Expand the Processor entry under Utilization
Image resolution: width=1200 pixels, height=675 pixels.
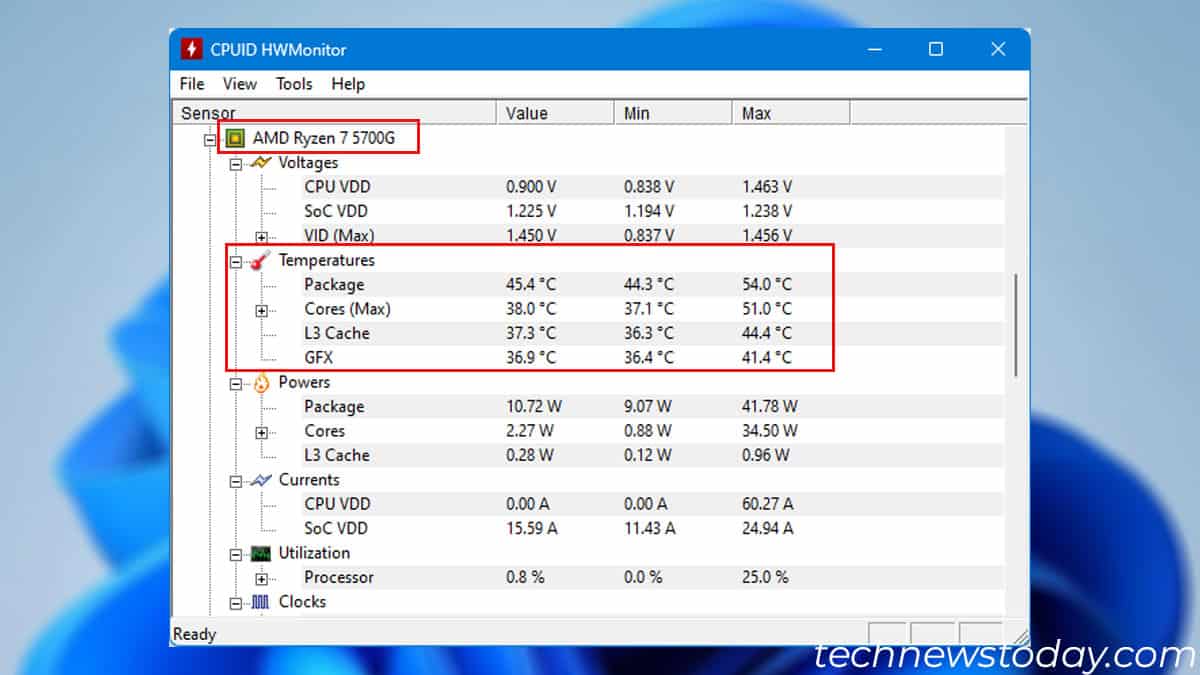click(x=262, y=577)
